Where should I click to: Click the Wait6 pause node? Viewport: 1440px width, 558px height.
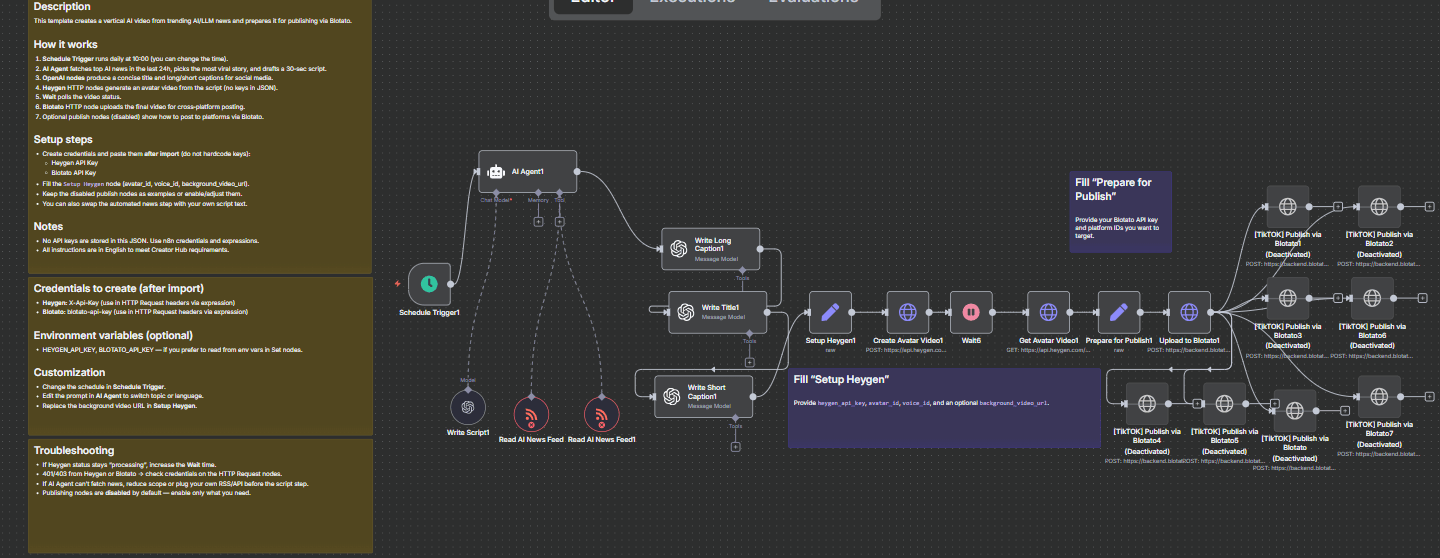(969, 312)
